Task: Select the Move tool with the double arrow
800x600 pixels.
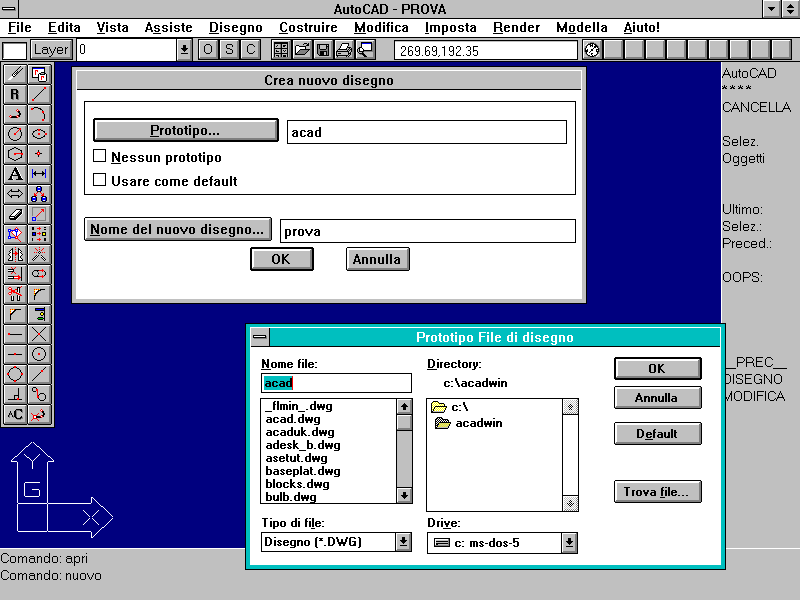Action: click(15, 194)
